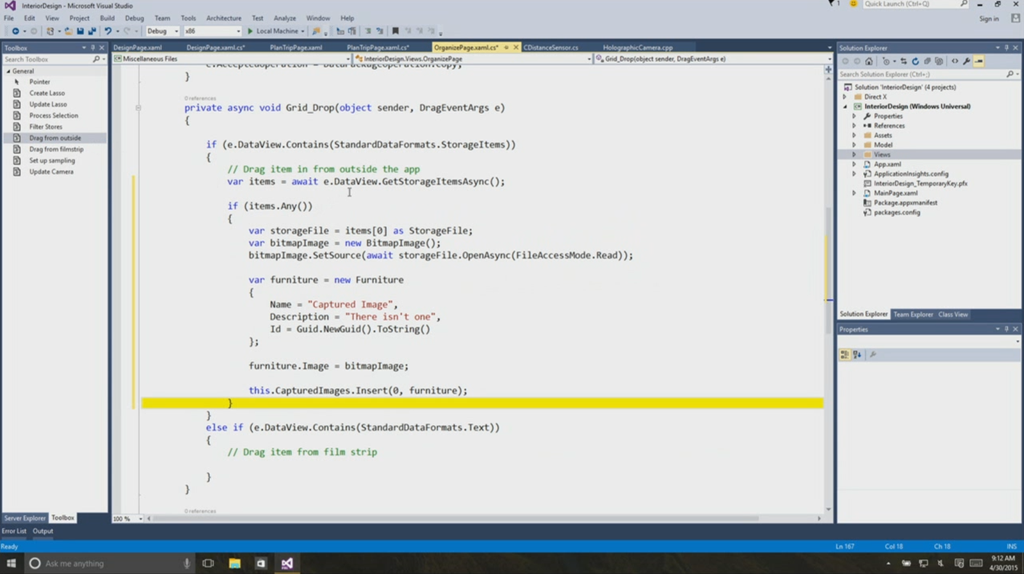Toggle Preview Selected Items in Solution Explorer
This screenshot has width=1024, height=574.
tap(979, 61)
